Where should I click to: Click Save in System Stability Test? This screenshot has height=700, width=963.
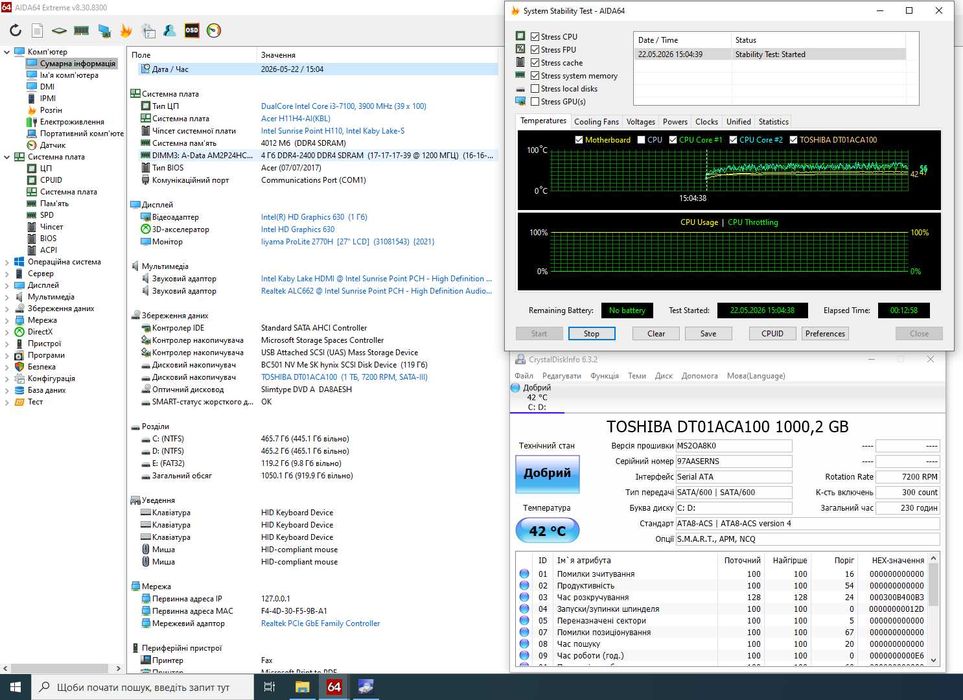coord(708,333)
